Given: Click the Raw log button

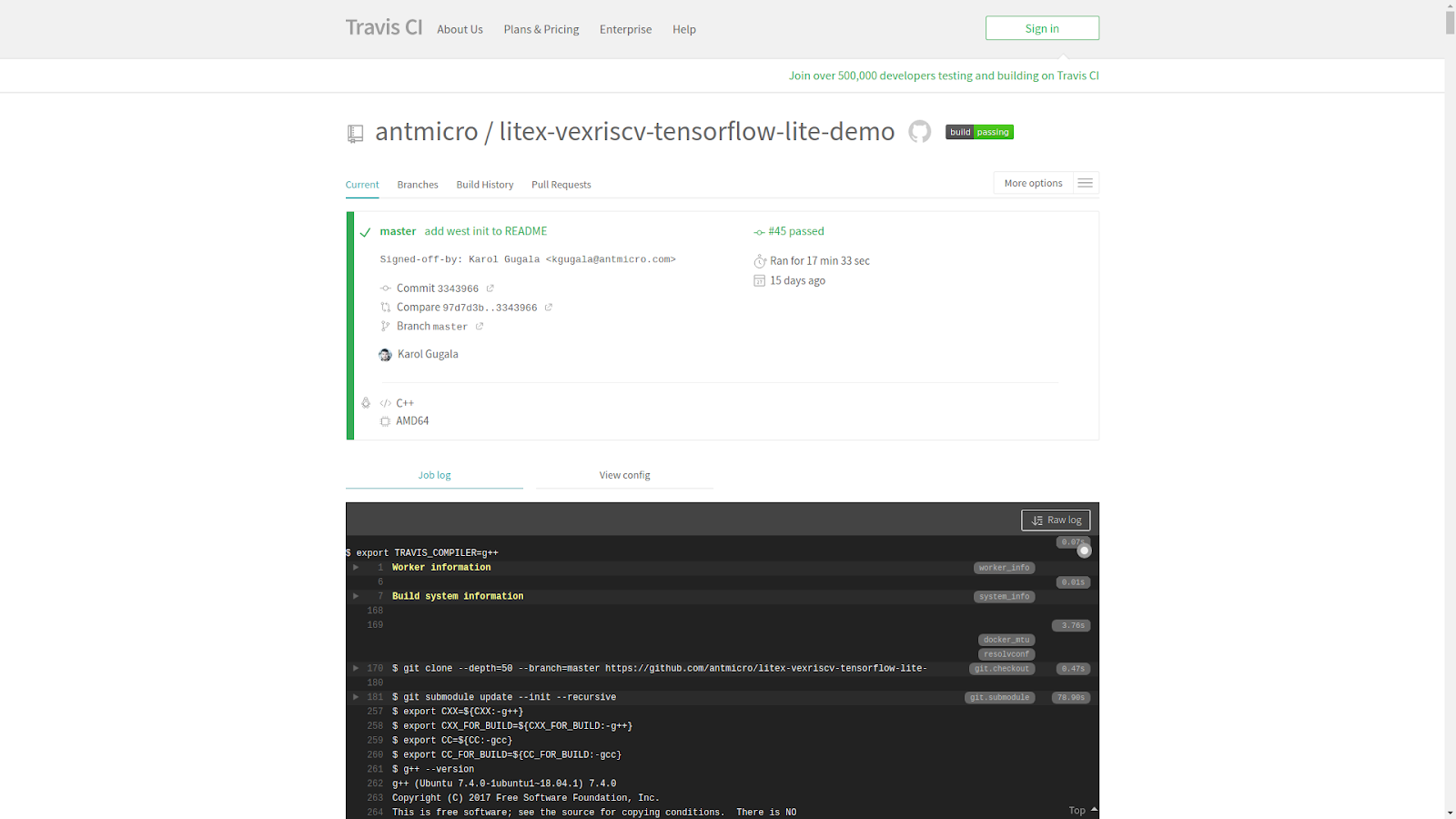Looking at the screenshot, I should click(x=1056, y=521).
